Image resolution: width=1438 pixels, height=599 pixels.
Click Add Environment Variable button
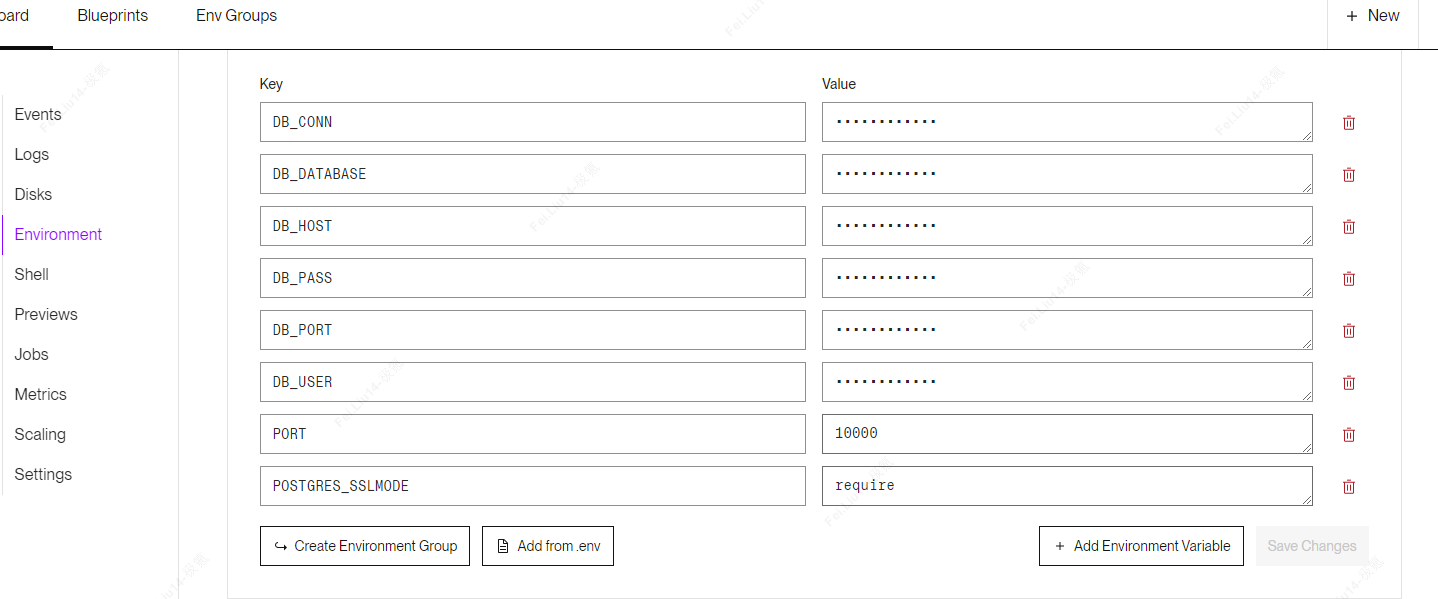click(x=1141, y=546)
